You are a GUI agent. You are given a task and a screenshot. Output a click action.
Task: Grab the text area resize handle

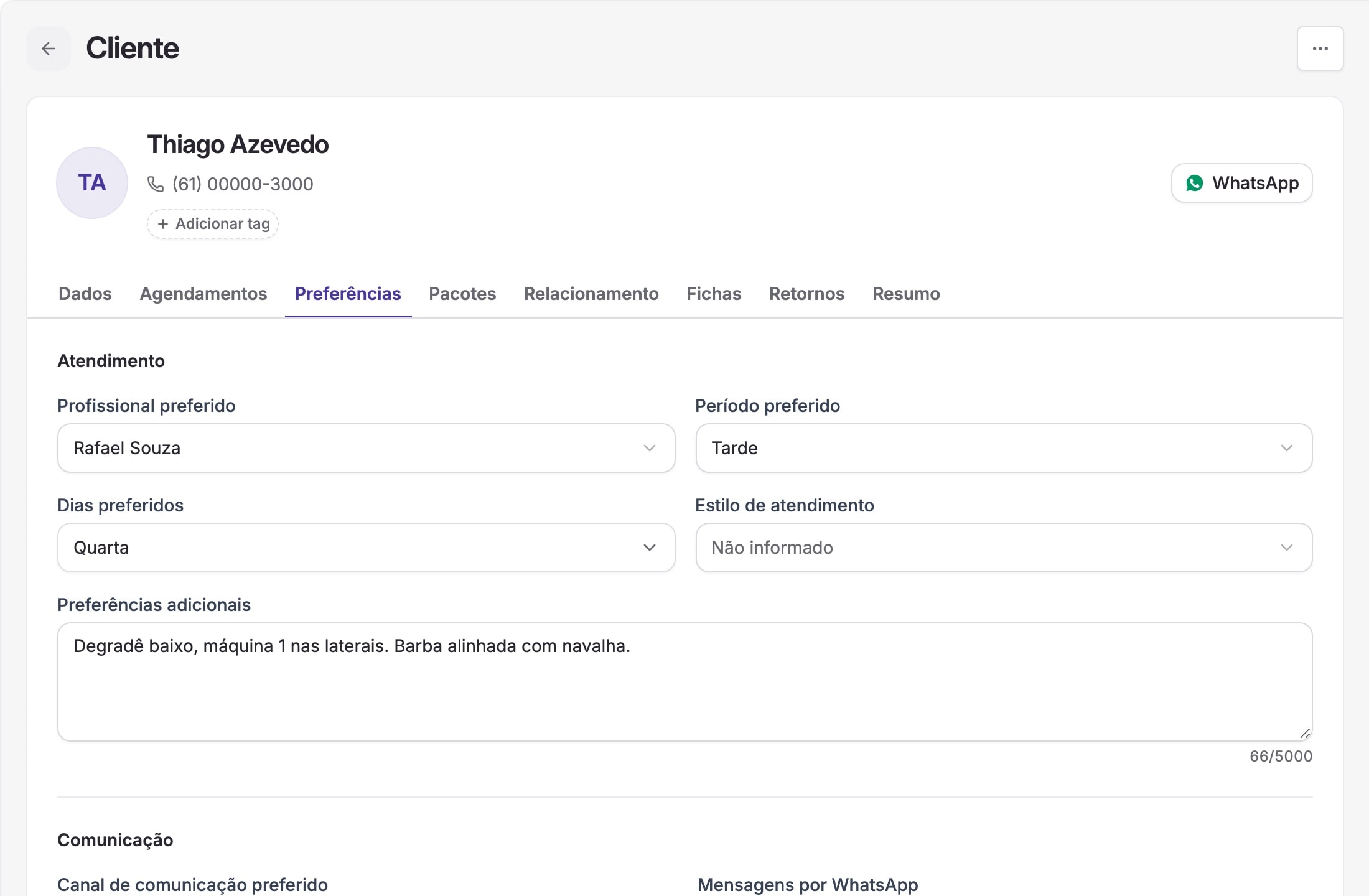(x=1305, y=734)
